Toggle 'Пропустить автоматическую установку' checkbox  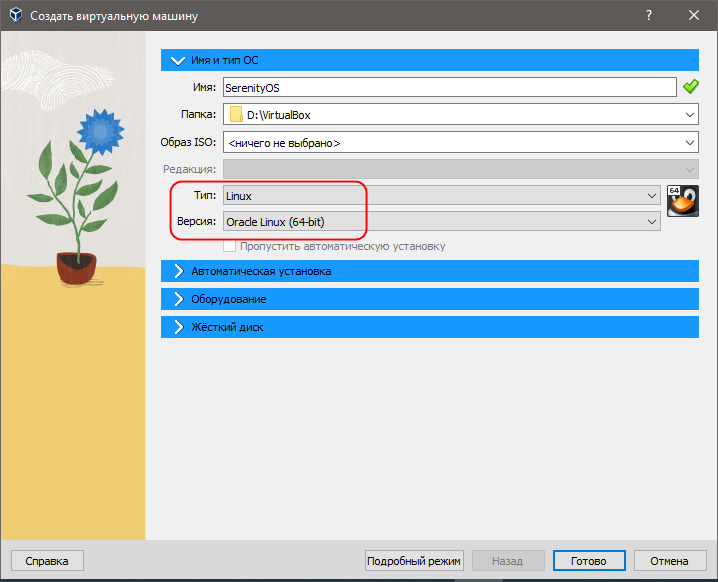tap(229, 246)
